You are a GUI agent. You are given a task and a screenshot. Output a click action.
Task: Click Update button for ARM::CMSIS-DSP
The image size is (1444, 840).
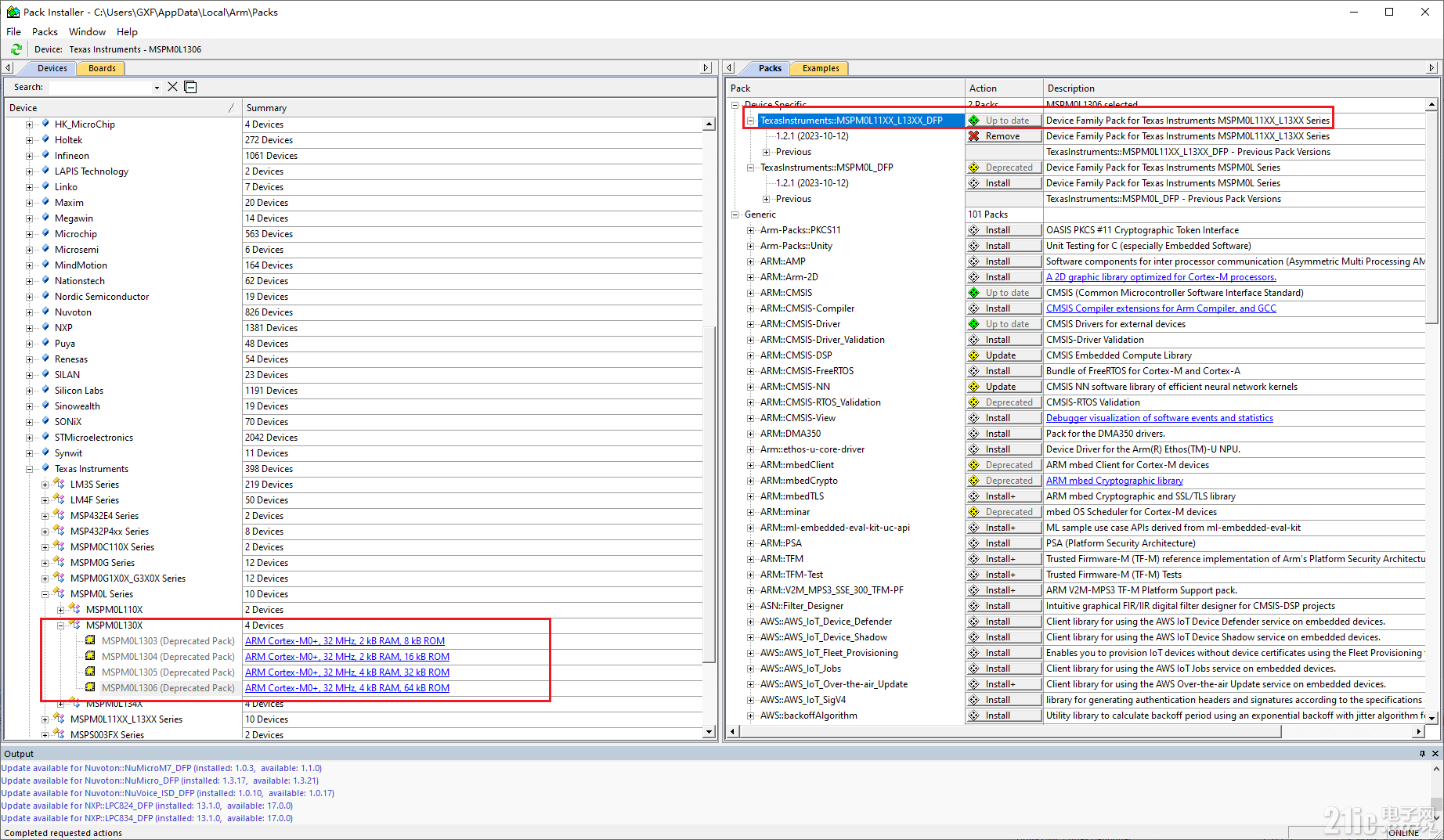pos(1003,355)
